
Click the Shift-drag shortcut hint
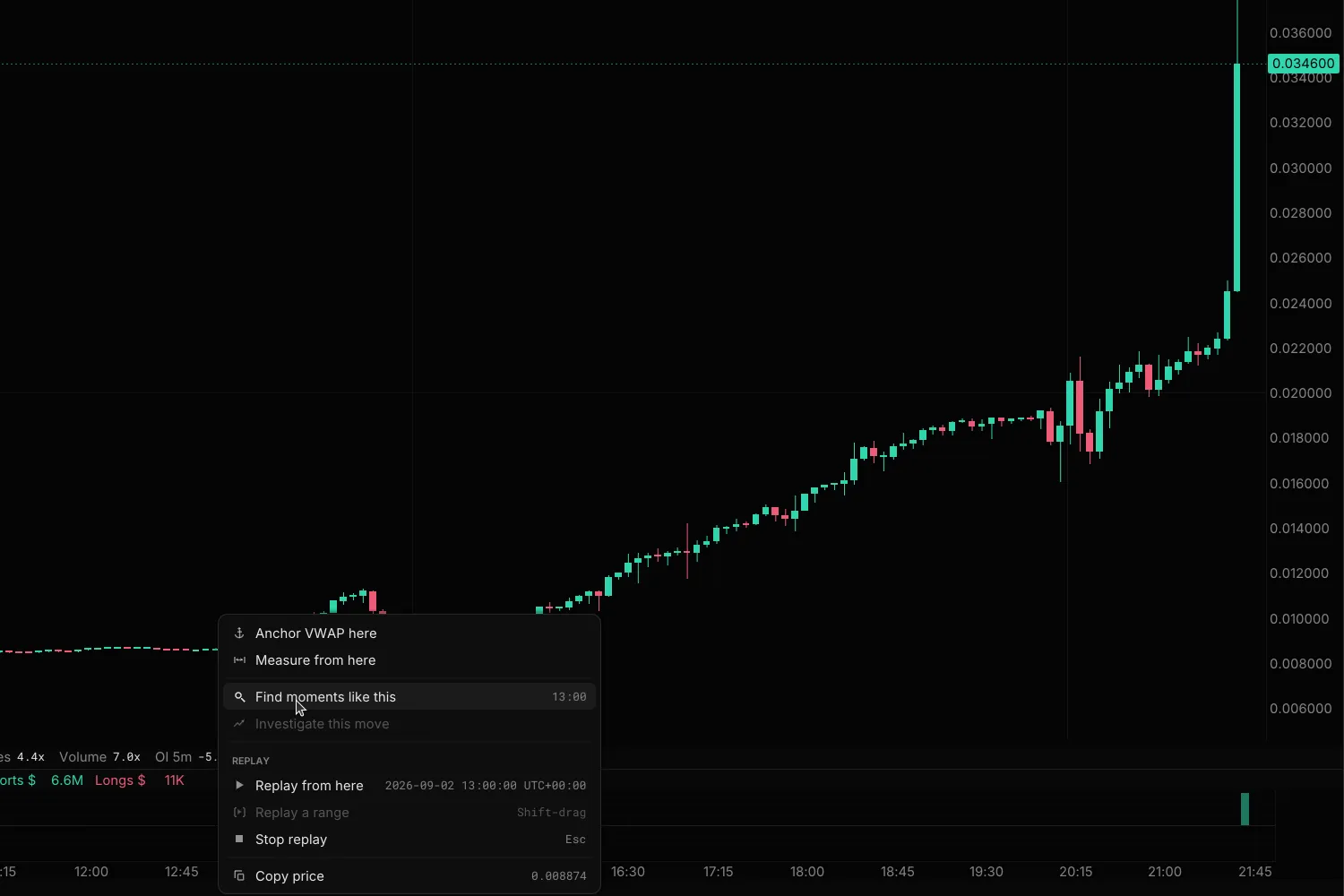pyautogui.click(x=552, y=813)
